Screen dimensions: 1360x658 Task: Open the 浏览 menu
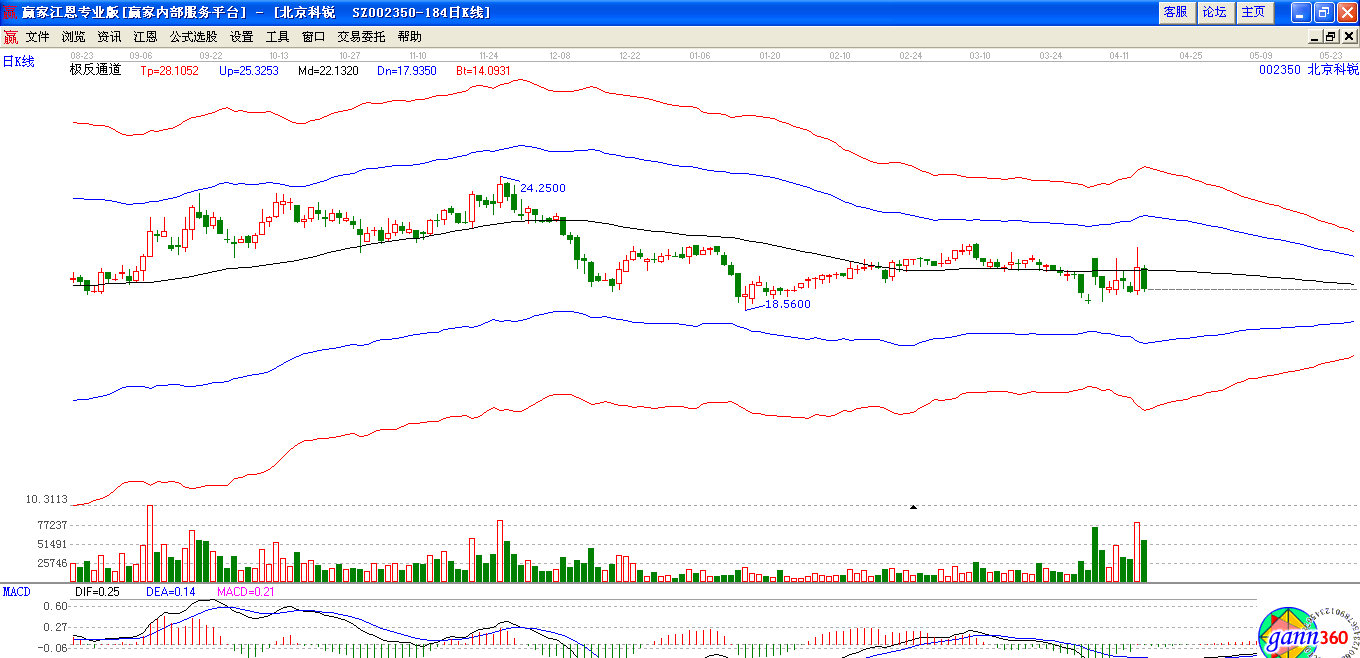(x=74, y=37)
